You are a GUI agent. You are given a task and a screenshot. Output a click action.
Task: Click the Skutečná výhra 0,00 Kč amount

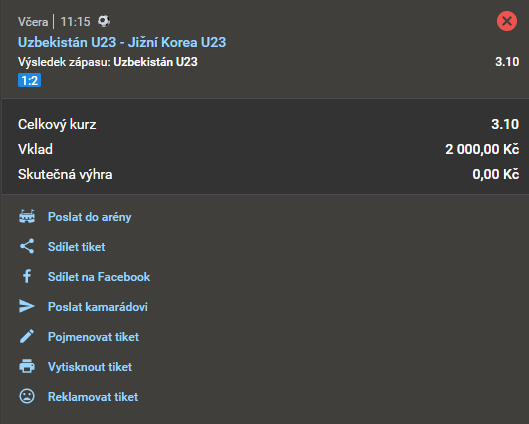tap(496, 174)
